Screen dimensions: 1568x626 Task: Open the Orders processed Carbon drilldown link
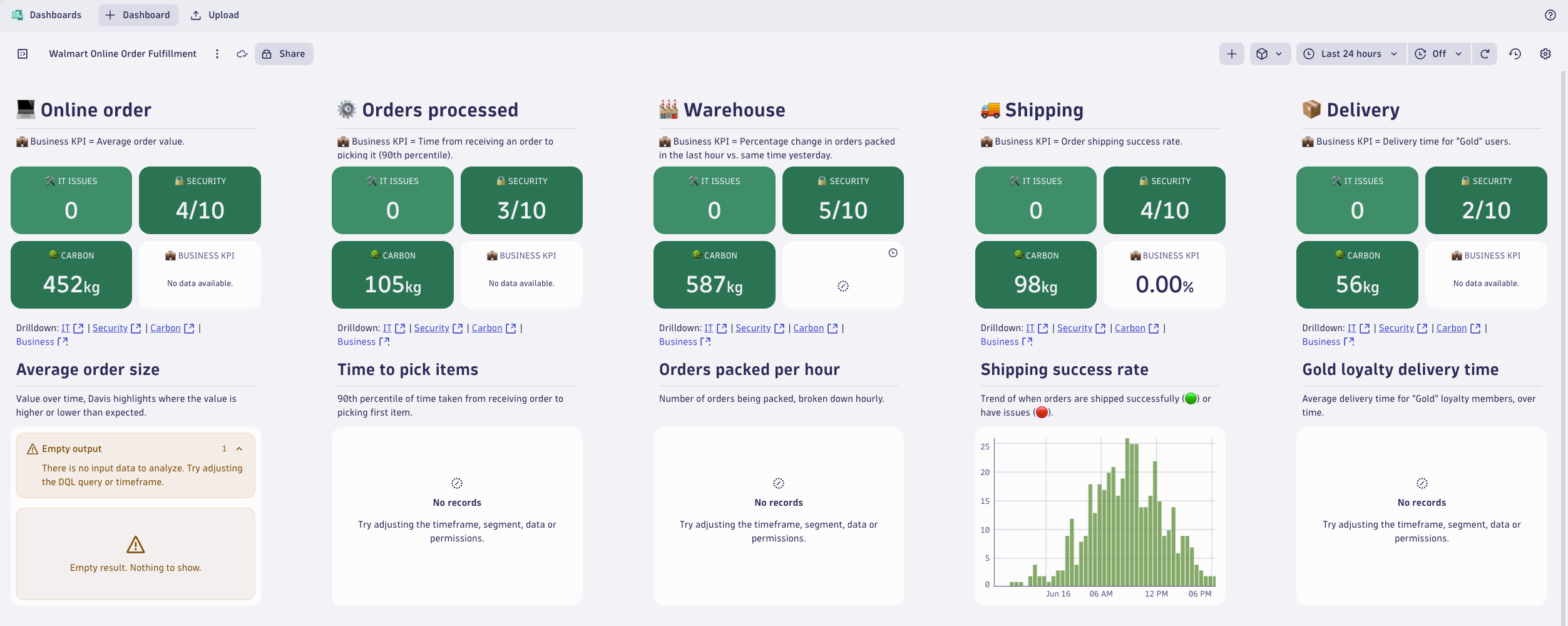coord(487,328)
